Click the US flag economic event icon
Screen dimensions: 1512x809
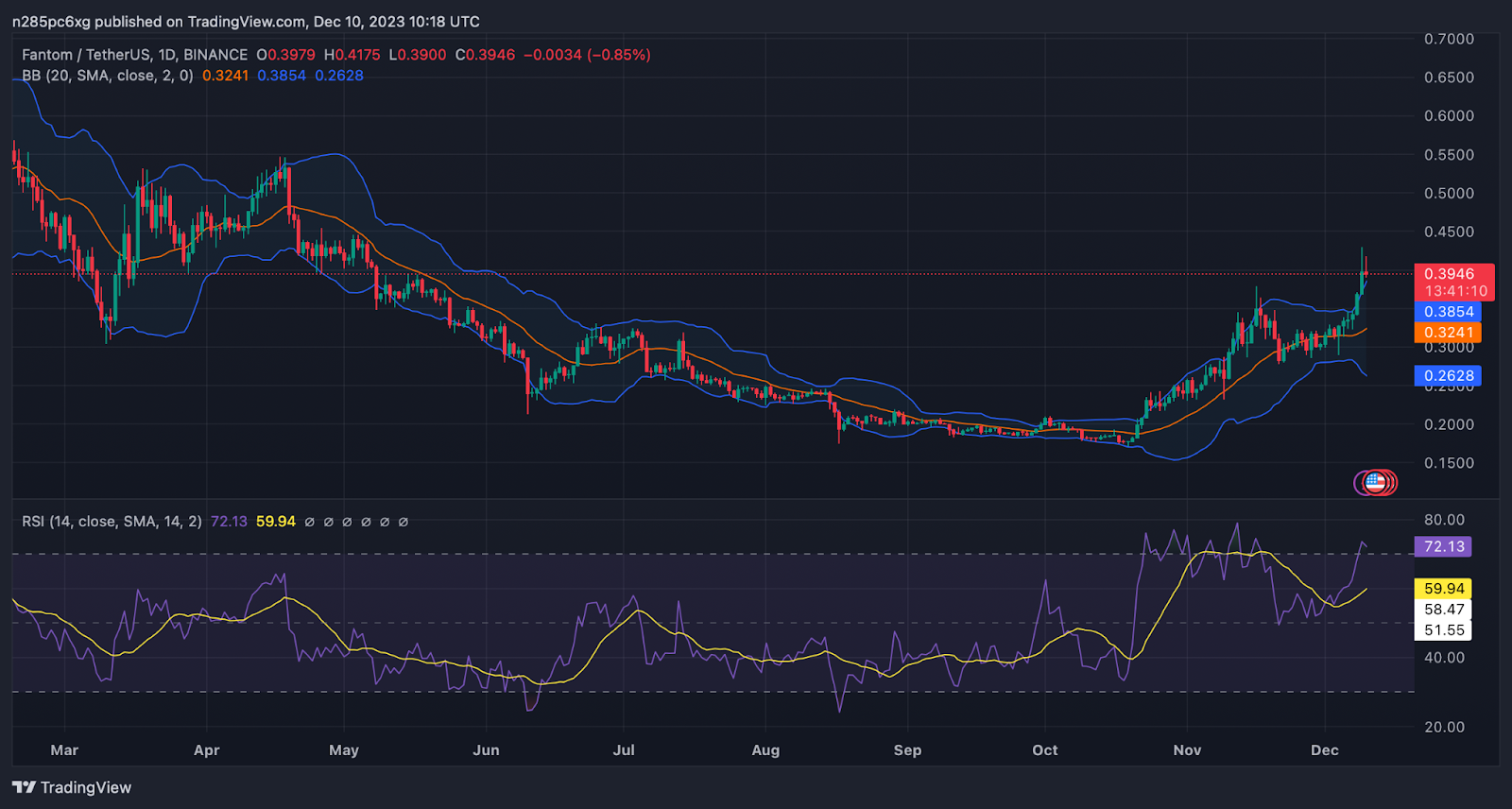[1375, 483]
